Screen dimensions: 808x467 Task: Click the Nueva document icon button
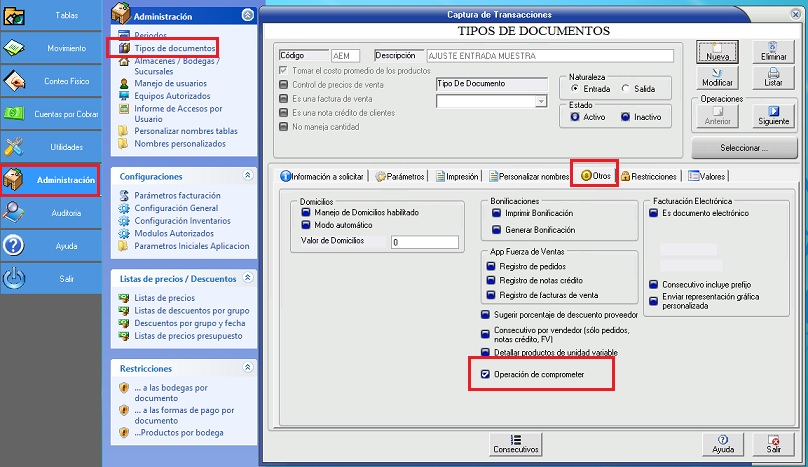click(717, 52)
